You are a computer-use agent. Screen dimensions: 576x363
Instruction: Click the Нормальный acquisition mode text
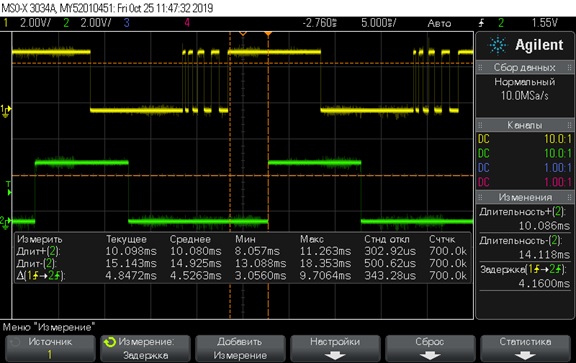(525, 82)
